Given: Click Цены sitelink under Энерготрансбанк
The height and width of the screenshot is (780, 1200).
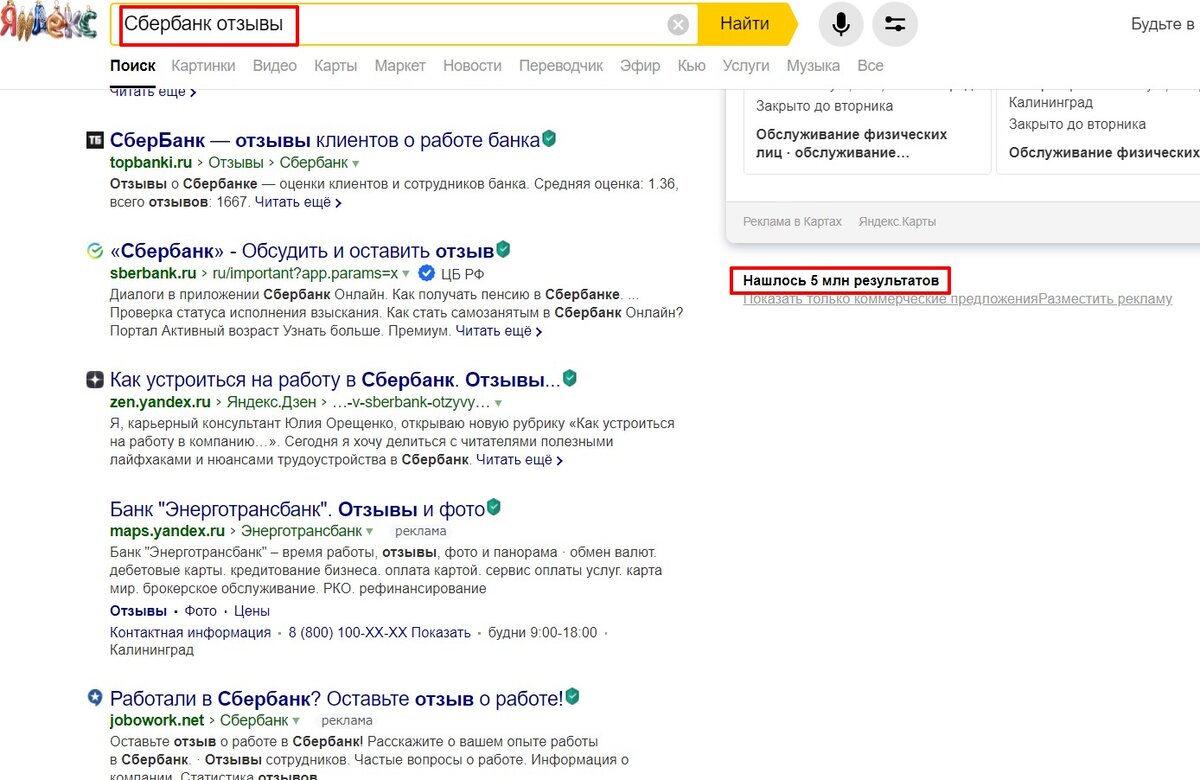Looking at the screenshot, I should tap(252, 611).
